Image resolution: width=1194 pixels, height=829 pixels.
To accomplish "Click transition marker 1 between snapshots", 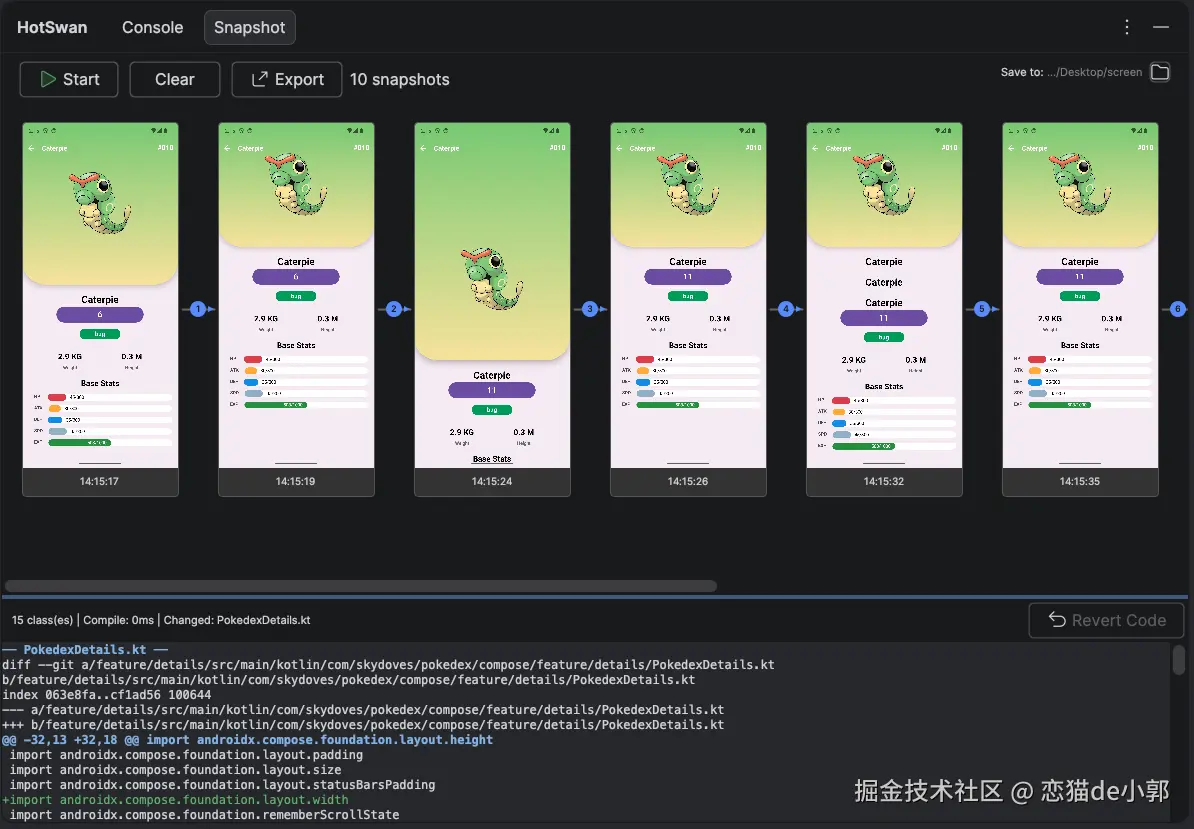I will [198, 309].
